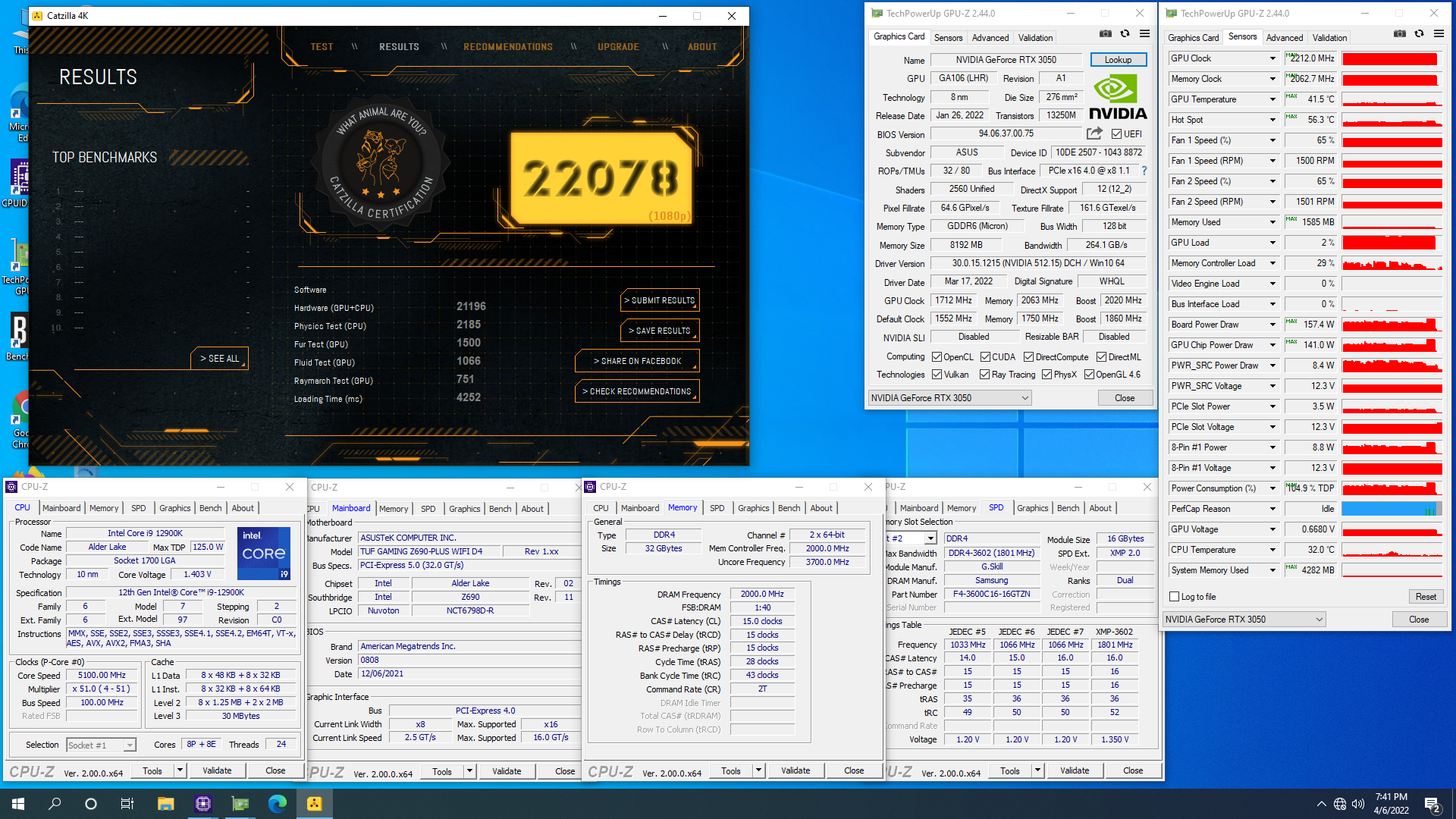Screen dimensions: 1456x819
Task: Click the screenshot camera icon in GPU-Z Graphics Card window
Action: pos(1106,34)
